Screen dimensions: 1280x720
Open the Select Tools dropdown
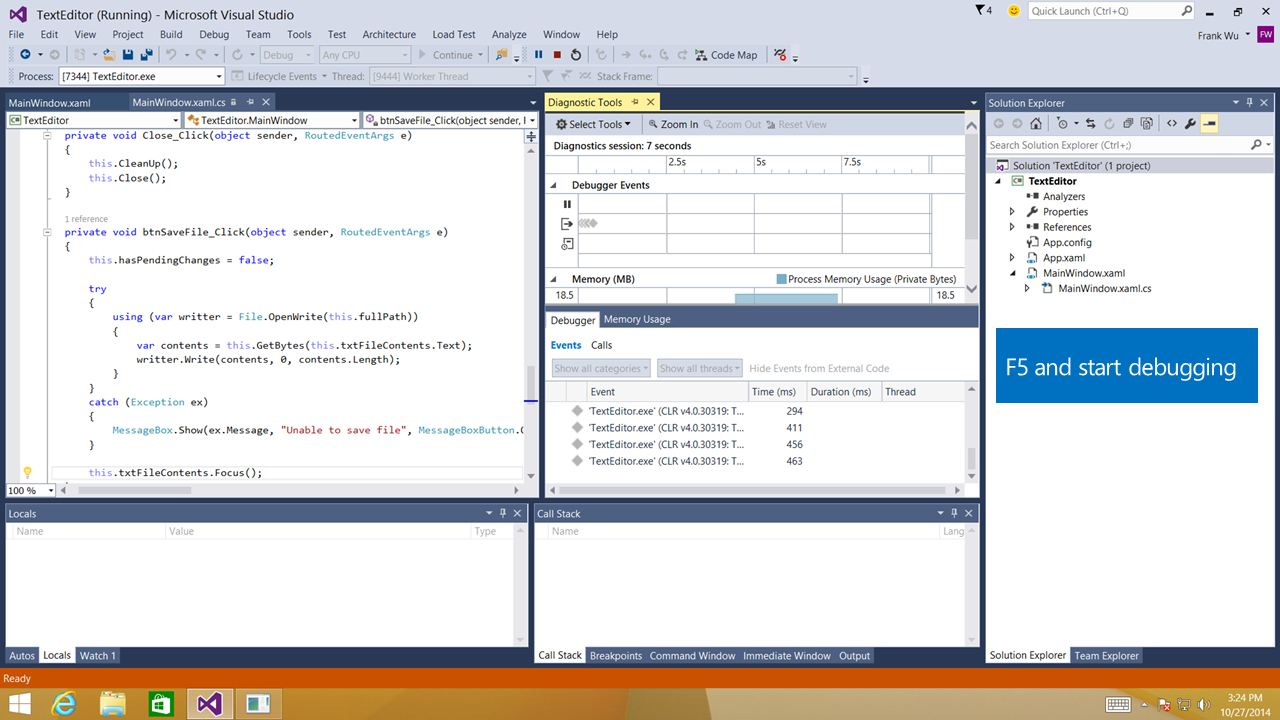pos(594,124)
